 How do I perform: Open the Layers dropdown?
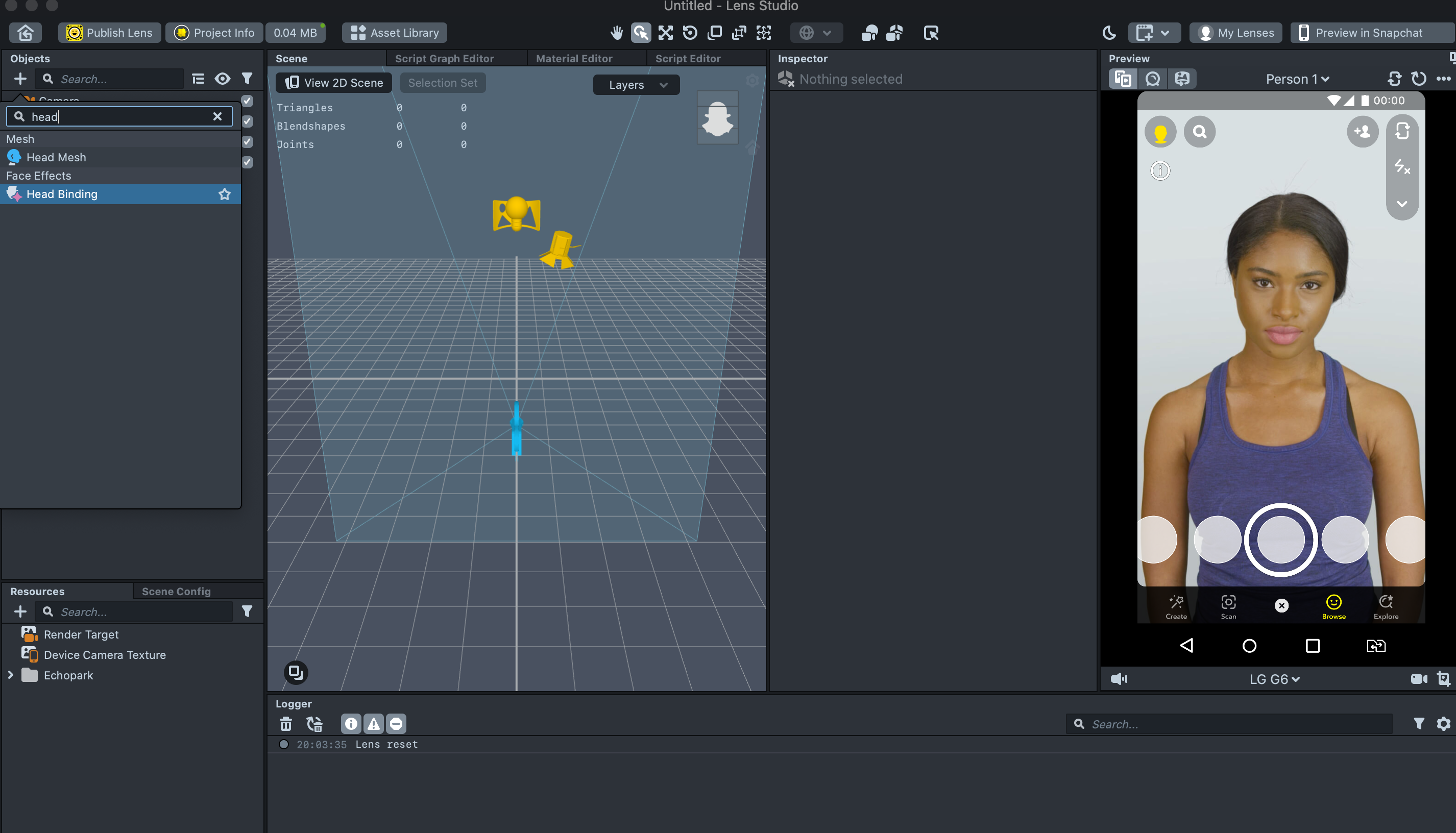click(x=636, y=85)
